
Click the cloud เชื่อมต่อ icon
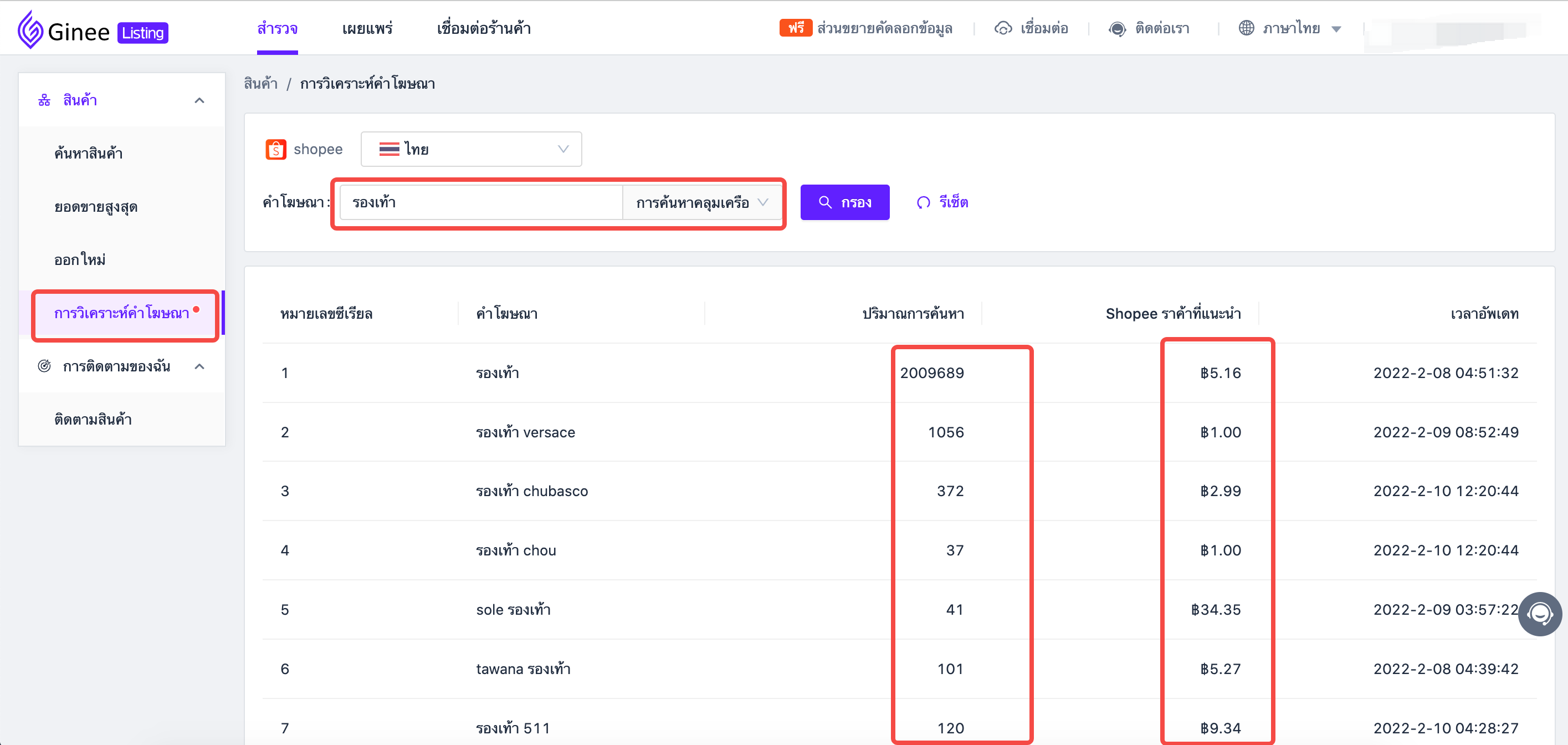point(1002,29)
